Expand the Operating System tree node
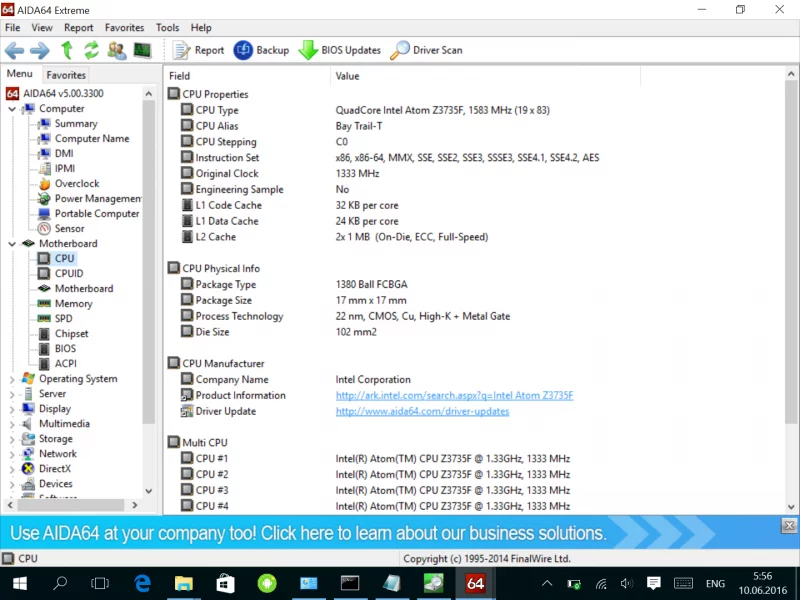800x600 pixels. (x=12, y=379)
